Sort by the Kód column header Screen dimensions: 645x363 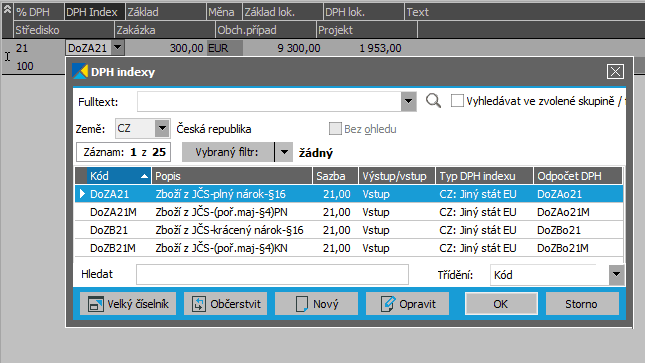pyautogui.click(x=119, y=176)
